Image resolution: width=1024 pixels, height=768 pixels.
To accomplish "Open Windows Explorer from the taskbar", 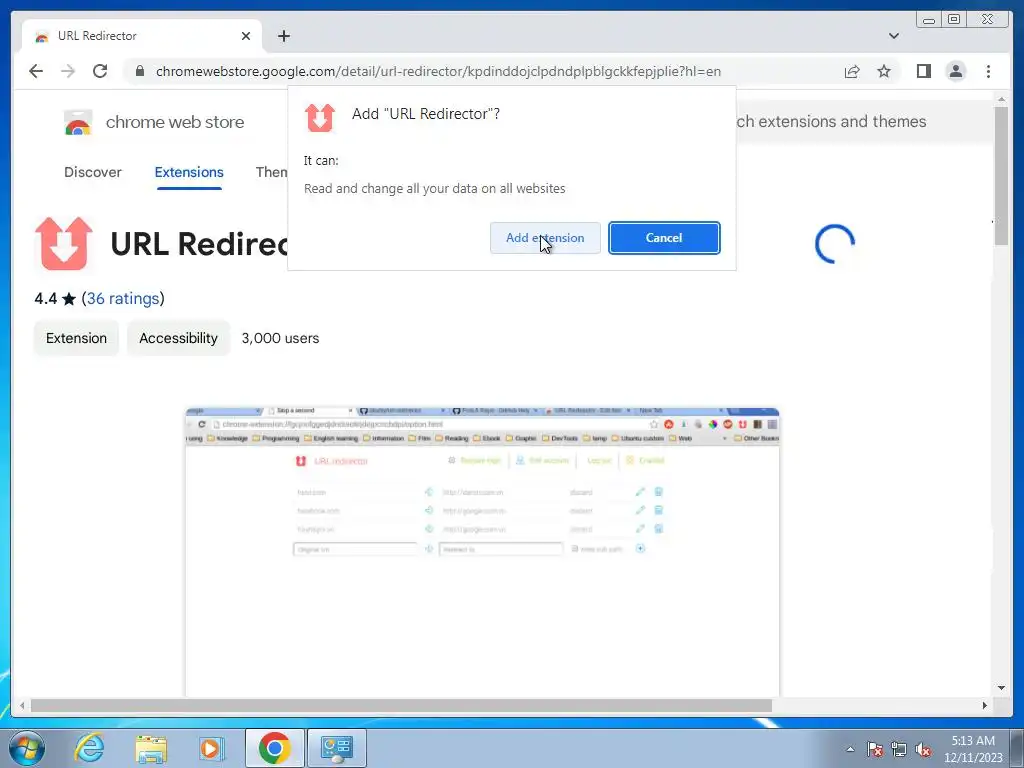I will point(151,748).
